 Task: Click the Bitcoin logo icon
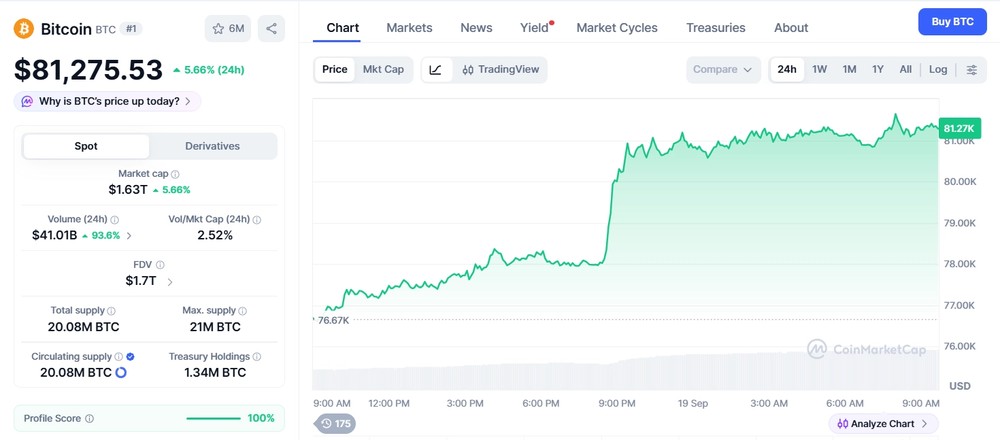(24, 29)
